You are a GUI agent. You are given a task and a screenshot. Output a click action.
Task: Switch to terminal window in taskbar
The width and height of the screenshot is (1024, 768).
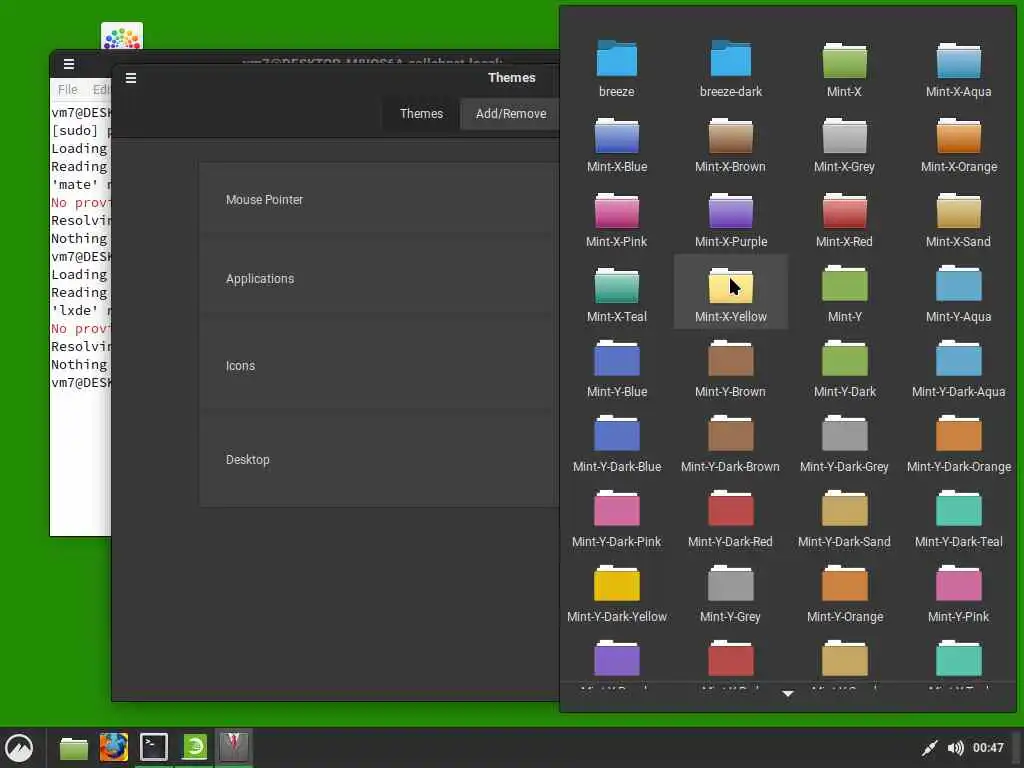(x=154, y=748)
